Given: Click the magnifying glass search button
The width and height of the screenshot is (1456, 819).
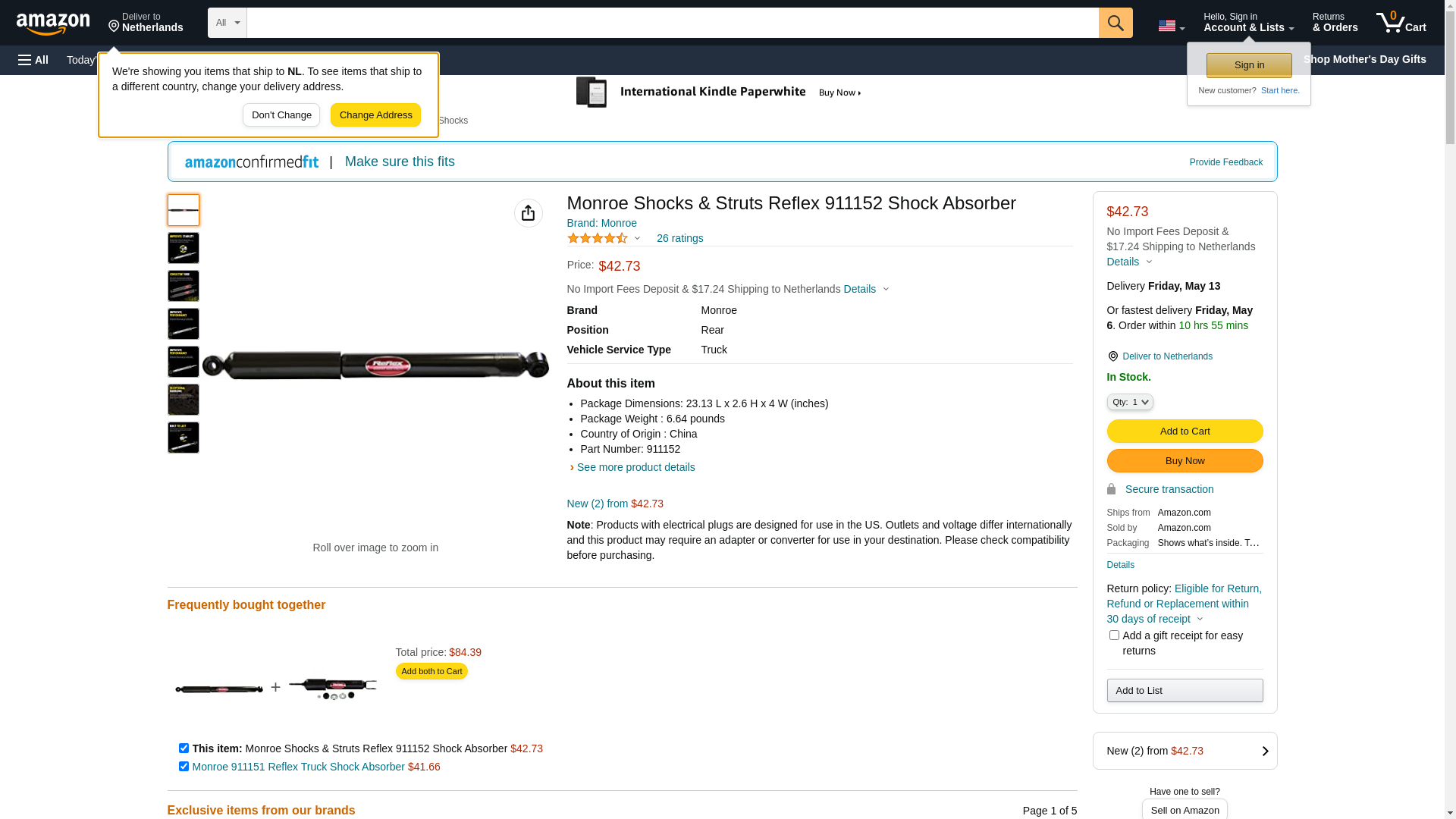Looking at the screenshot, I should click(1115, 23).
